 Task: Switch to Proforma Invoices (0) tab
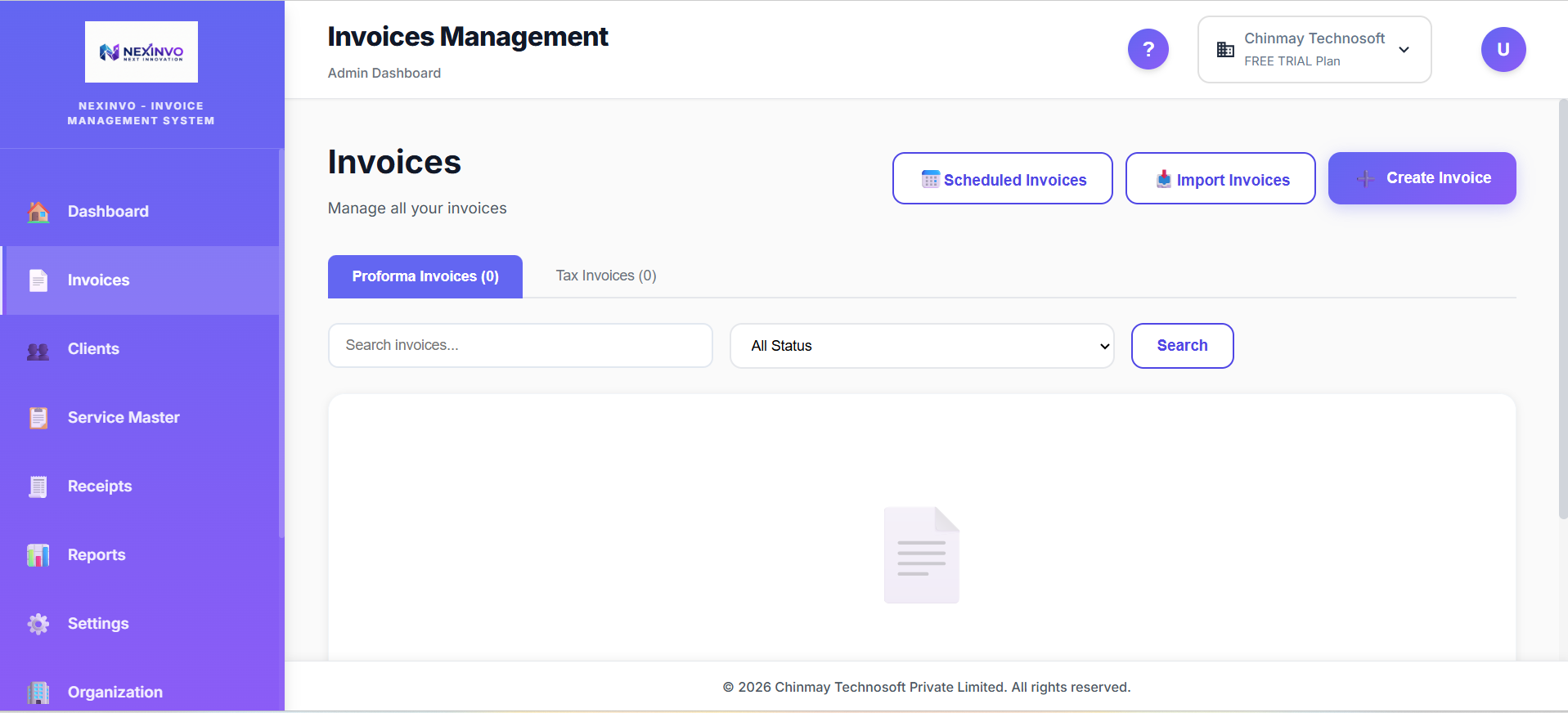click(425, 276)
